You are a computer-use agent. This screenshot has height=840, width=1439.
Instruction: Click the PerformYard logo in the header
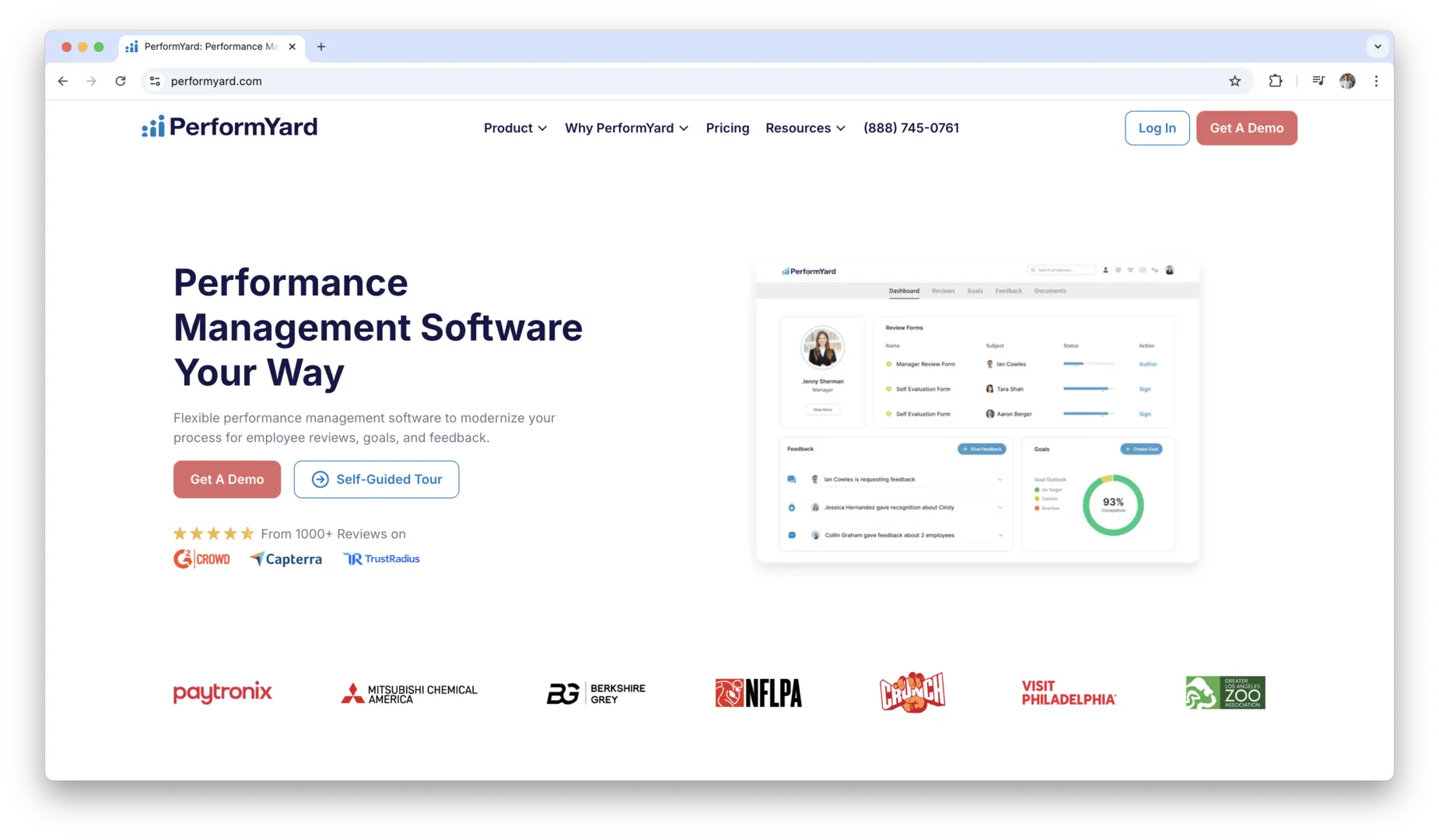click(229, 127)
